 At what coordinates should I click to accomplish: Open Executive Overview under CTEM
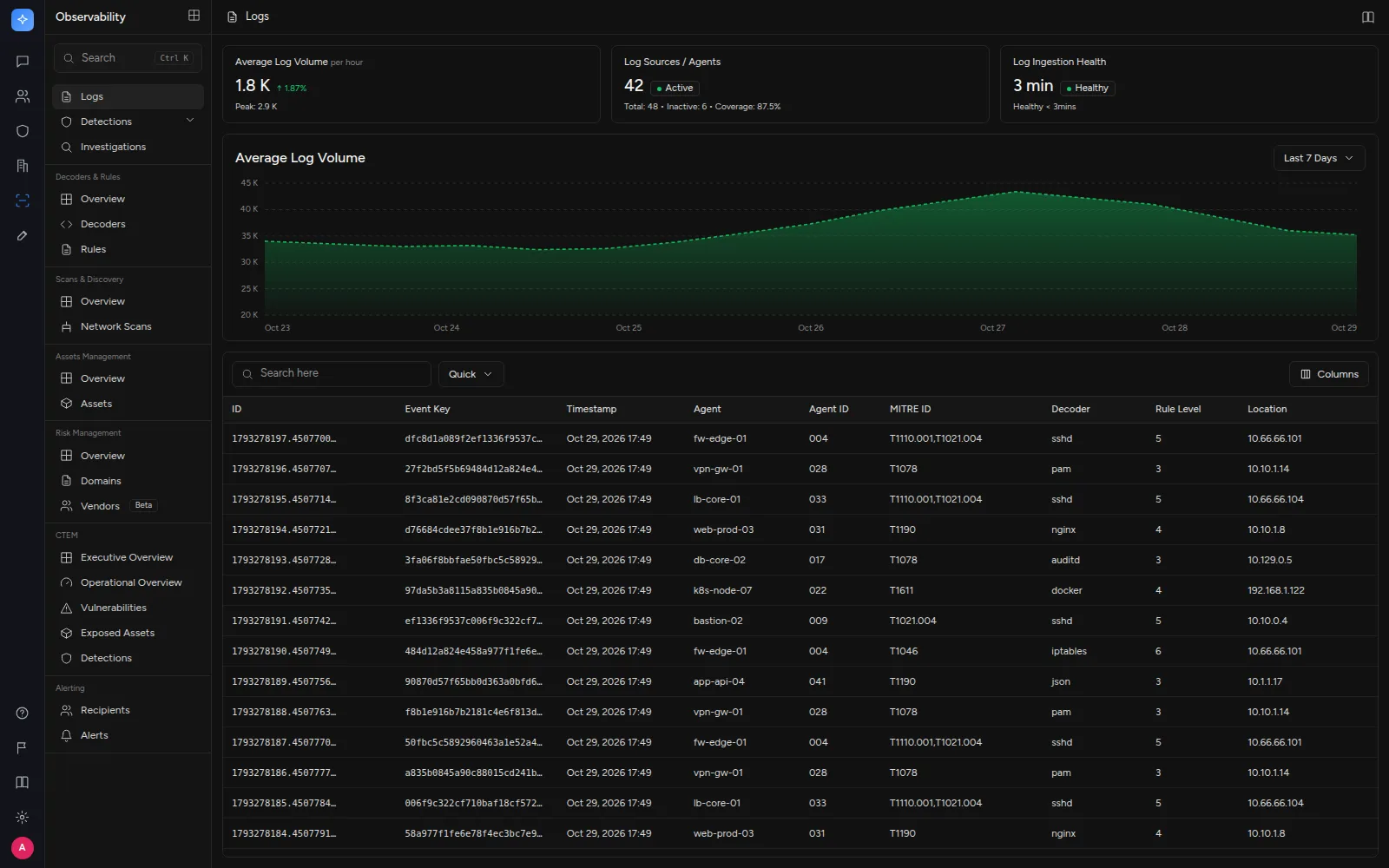pos(128,557)
